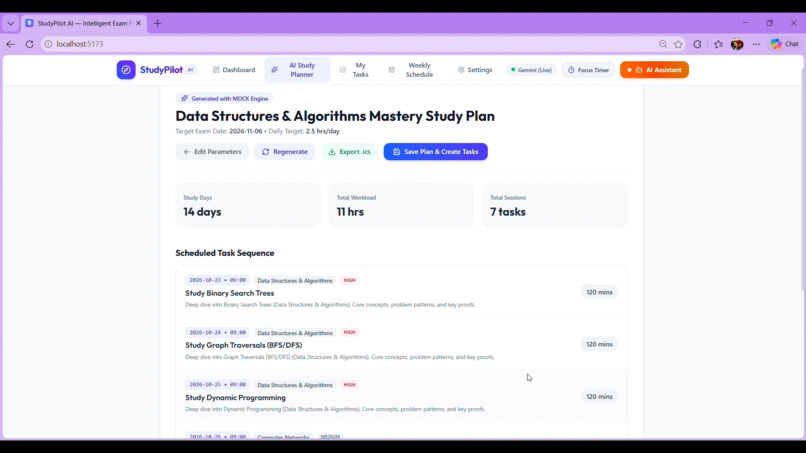Open a new browser tab
The height and width of the screenshot is (453, 806).
[x=157, y=23]
